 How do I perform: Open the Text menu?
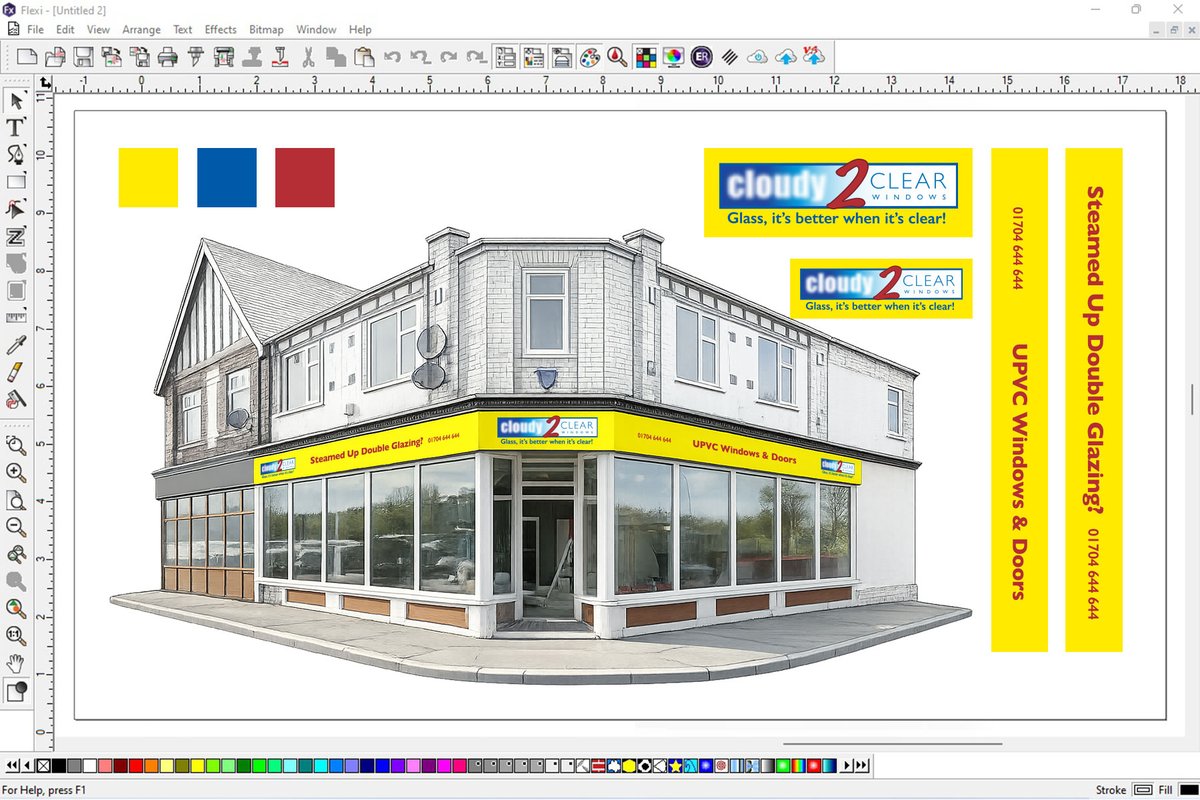click(183, 30)
